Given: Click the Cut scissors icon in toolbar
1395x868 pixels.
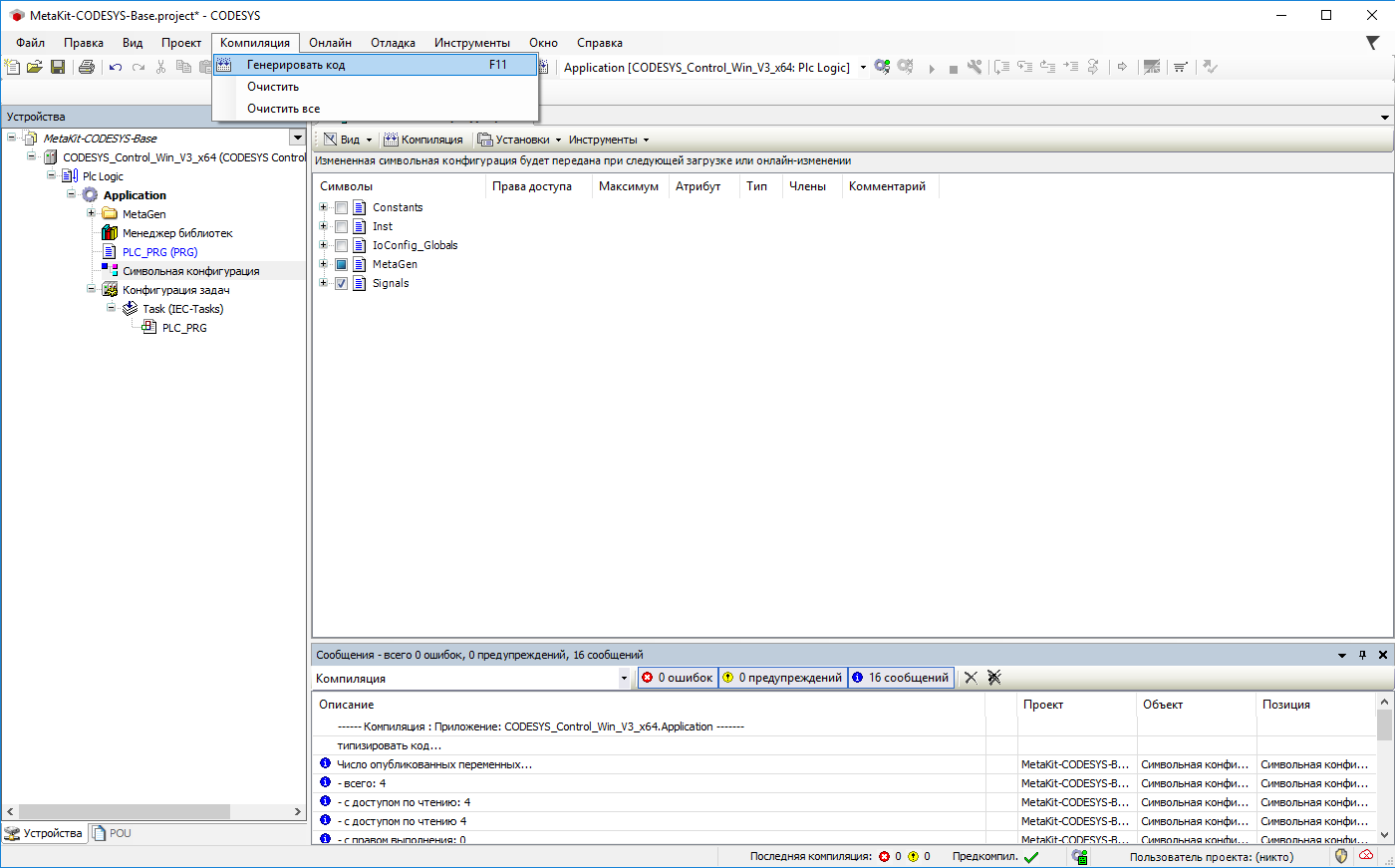Looking at the screenshot, I should [160, 67].
